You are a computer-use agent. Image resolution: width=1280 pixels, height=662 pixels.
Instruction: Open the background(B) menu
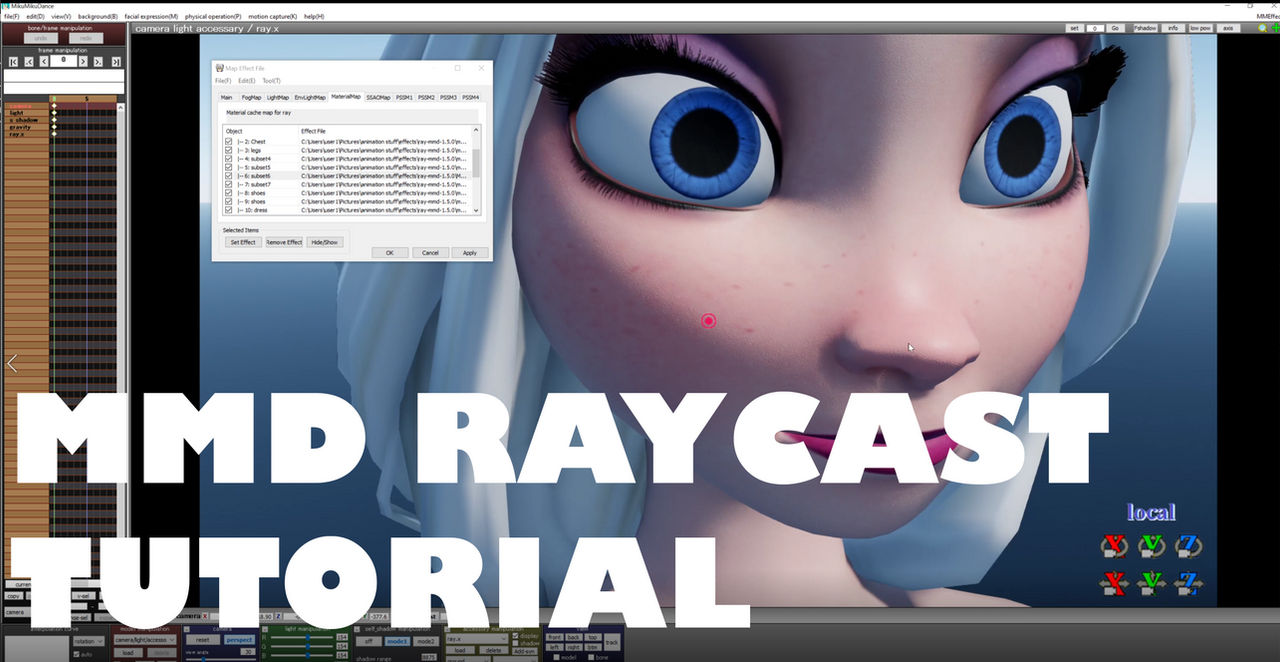tap(97, 17)
